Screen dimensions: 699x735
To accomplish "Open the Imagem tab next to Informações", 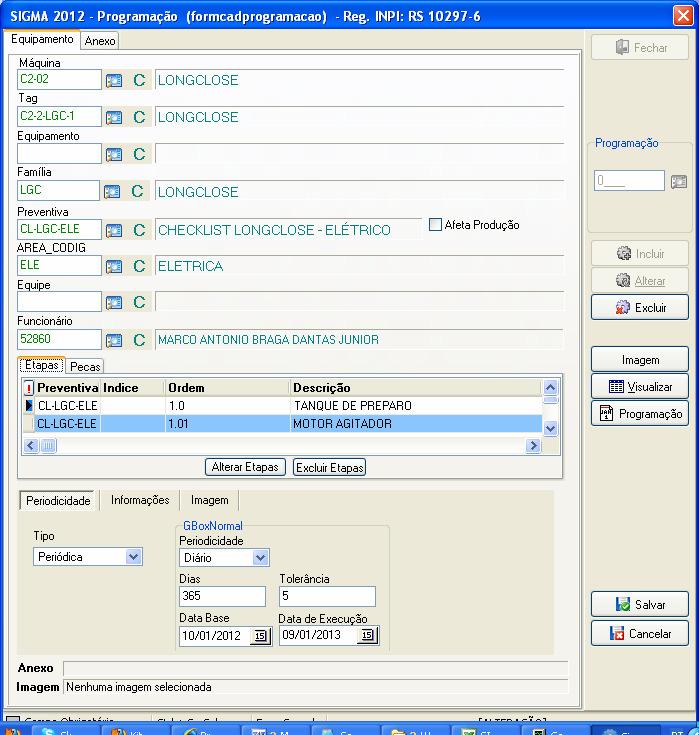I will tap(210, 500).
